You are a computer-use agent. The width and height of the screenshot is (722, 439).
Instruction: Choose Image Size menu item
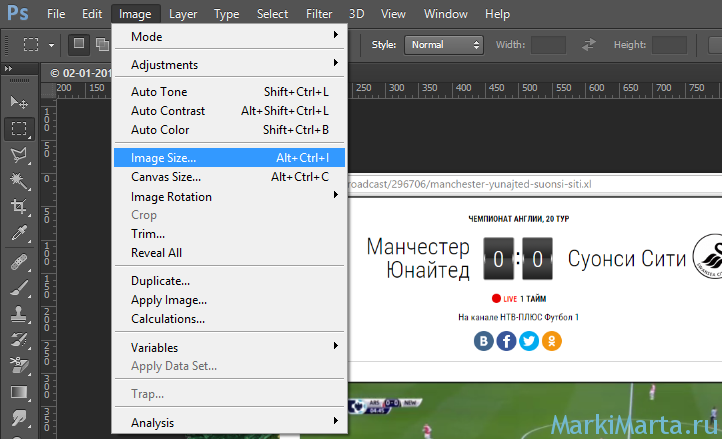(229, 158)
